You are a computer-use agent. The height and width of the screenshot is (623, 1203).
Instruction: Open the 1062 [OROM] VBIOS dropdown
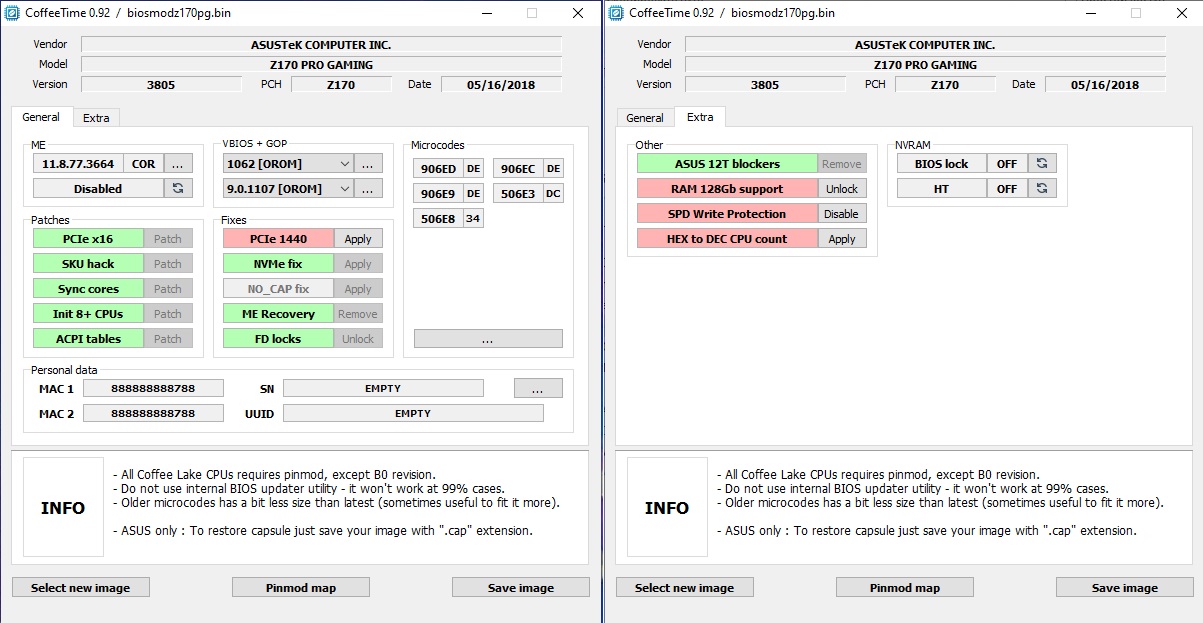(288, 163)
